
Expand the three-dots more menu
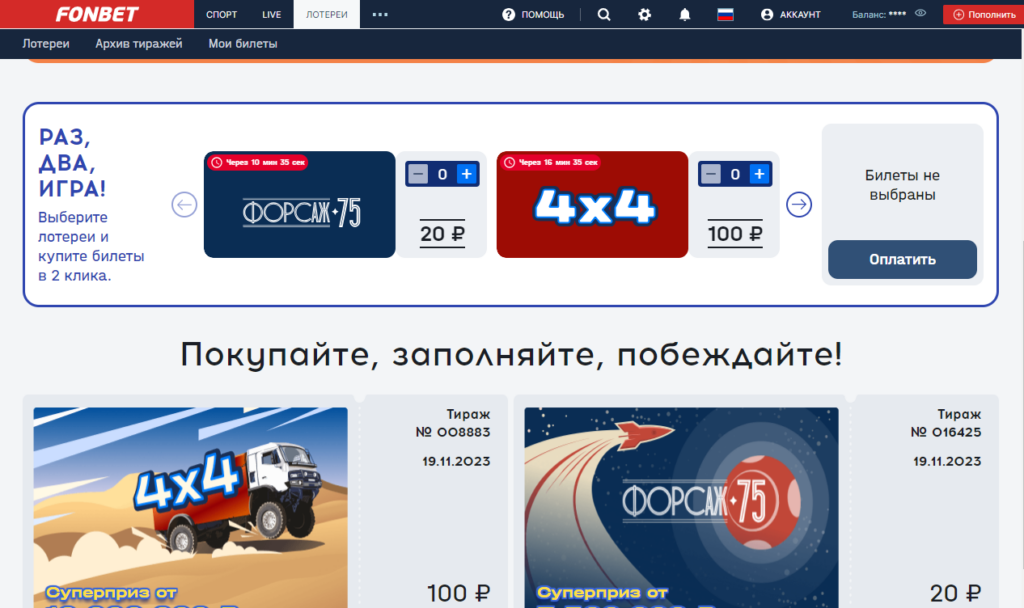click(380, 14)
